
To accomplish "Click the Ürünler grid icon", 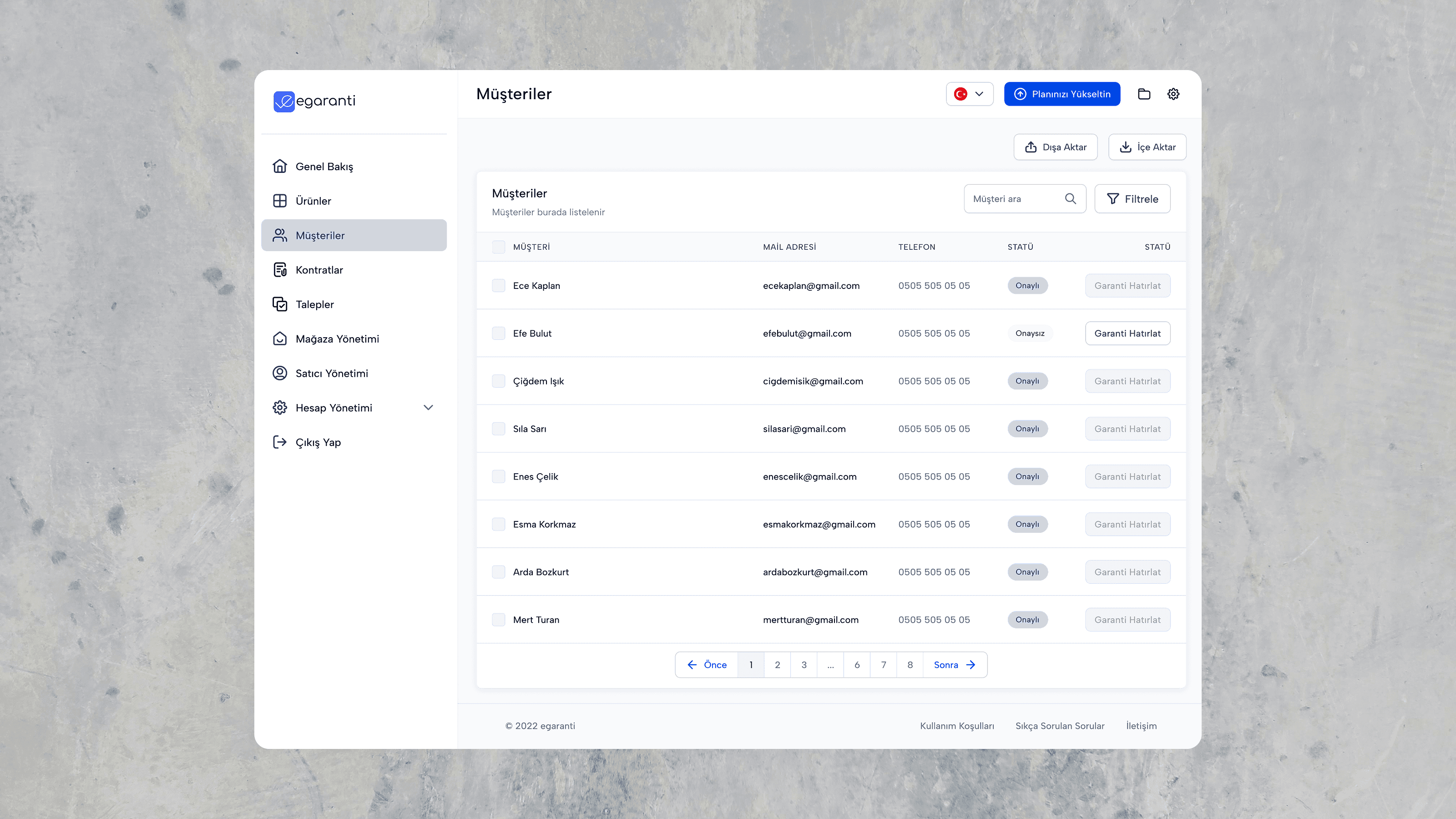I will pos(280,201).
